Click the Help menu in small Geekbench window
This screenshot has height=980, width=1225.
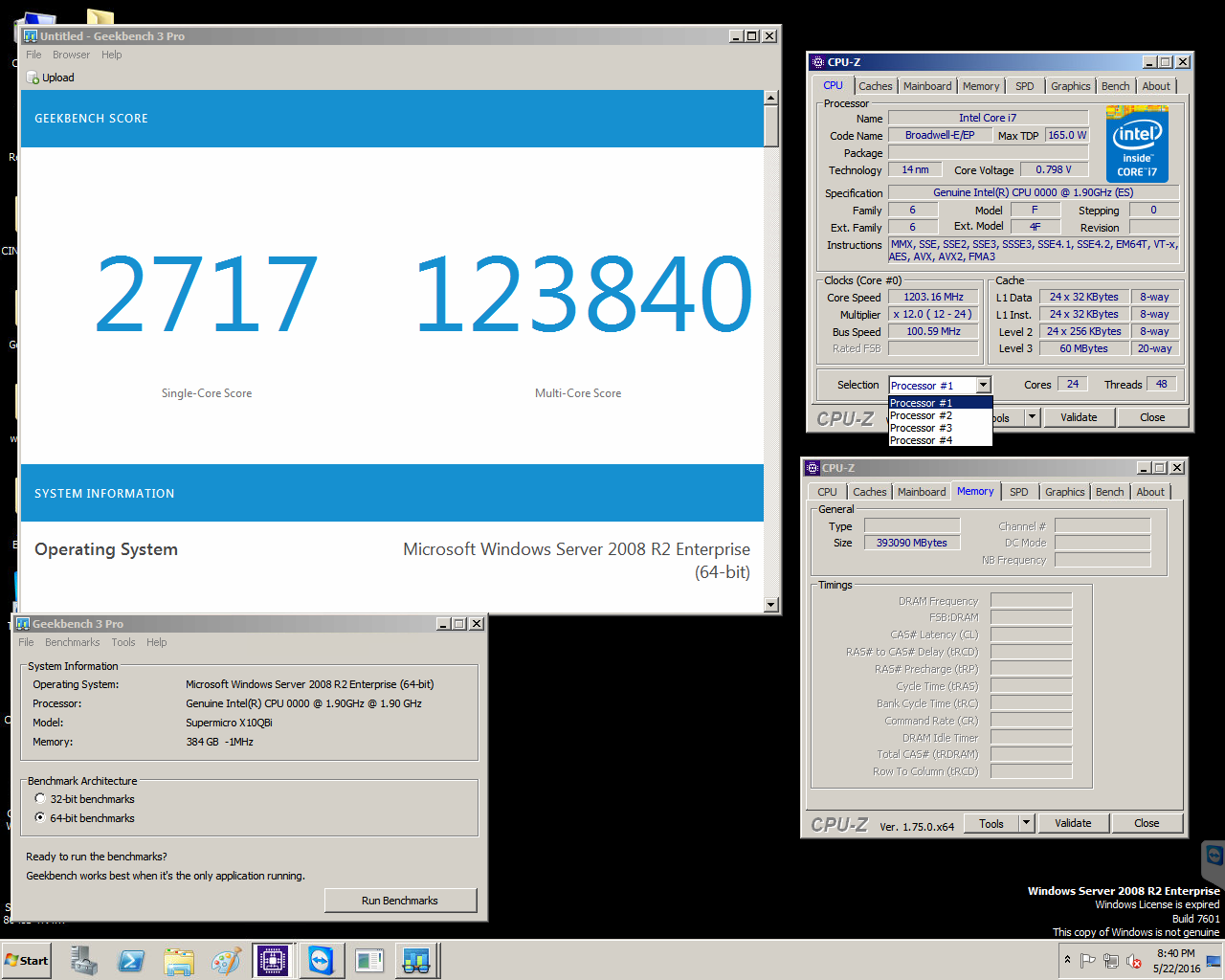click(157, 642)
